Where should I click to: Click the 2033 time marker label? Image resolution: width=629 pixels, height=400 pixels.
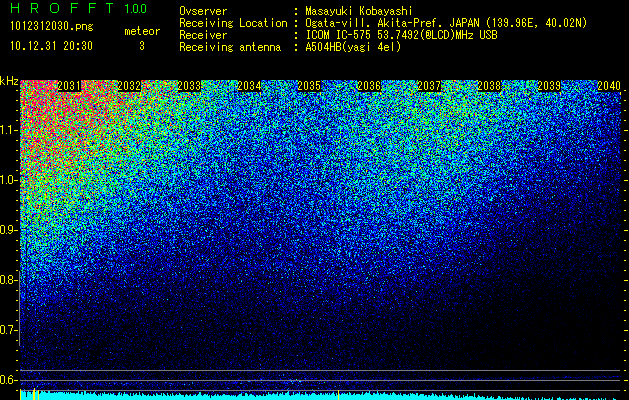189,86
